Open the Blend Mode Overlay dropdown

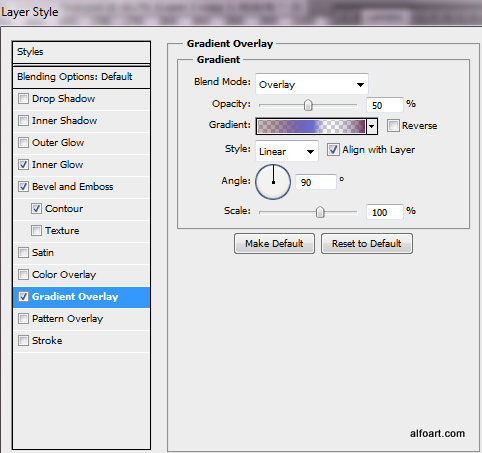pos(312,84)
